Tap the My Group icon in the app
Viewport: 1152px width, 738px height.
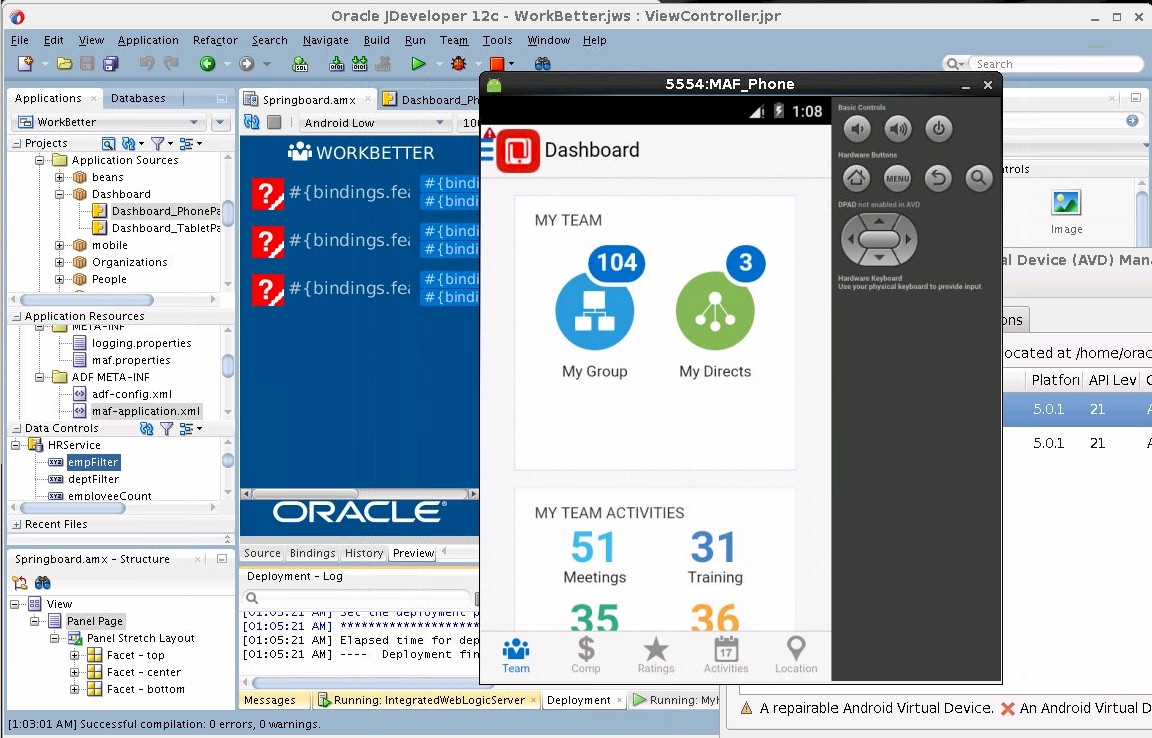[x=594, y=310]
